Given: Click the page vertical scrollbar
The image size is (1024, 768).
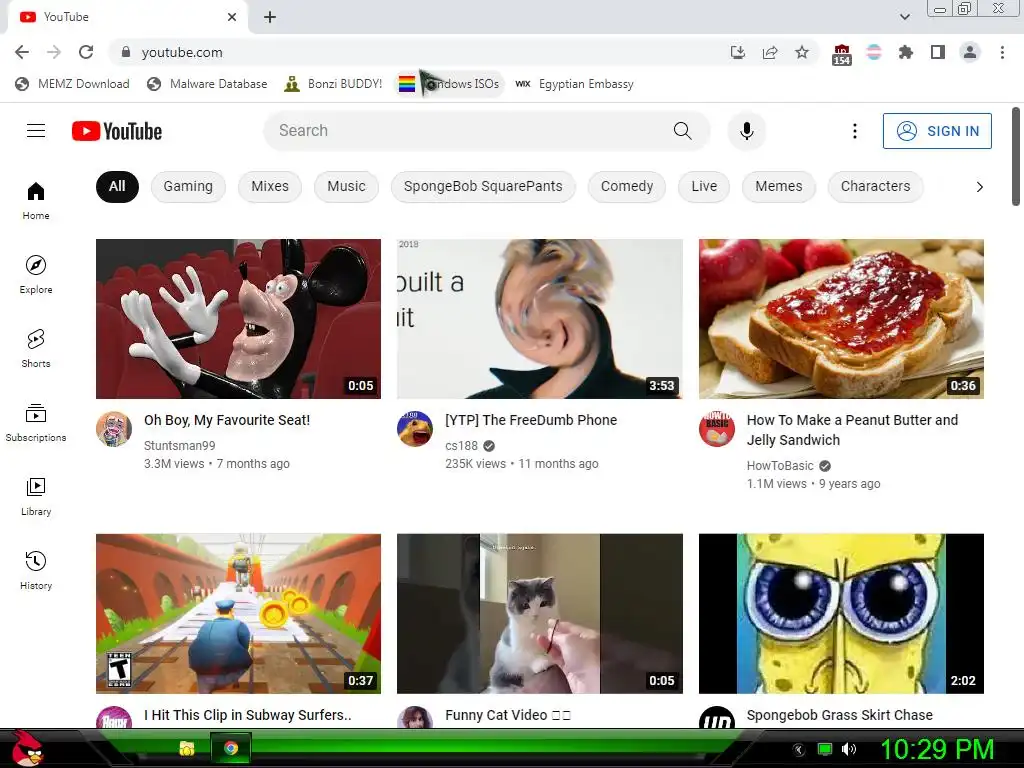Looking at the screenshot, I should pos(1016,157).
